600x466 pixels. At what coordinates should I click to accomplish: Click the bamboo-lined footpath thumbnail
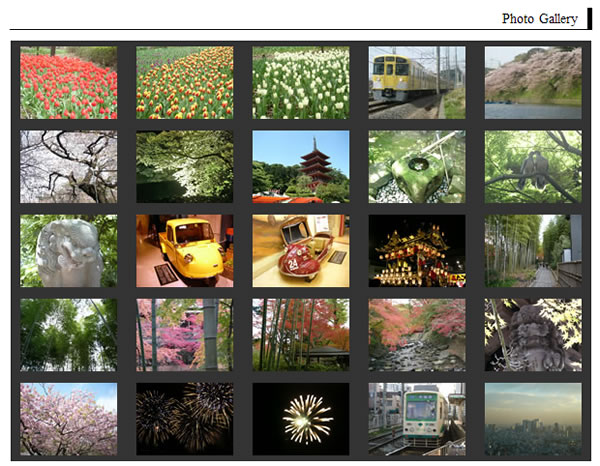coord(532,251)
